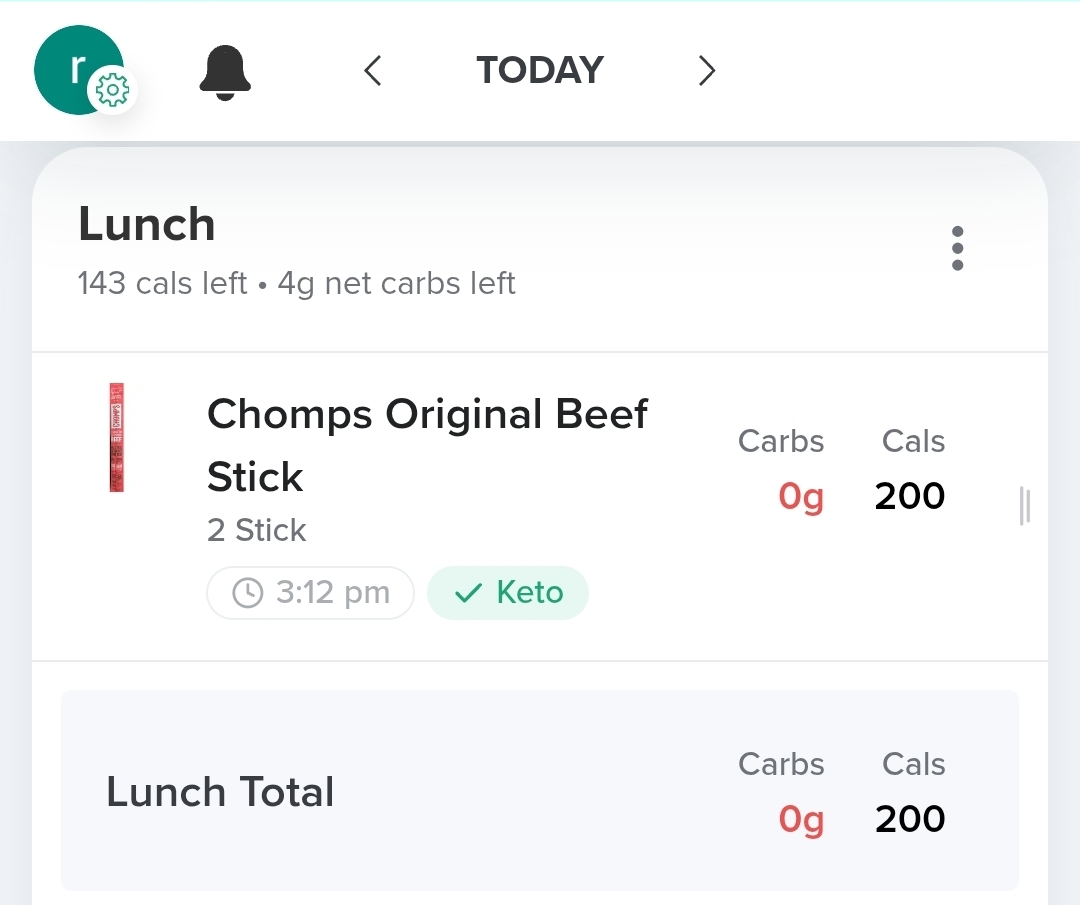Viewport: 1080px width, 905px height.
Task: Open notifications with the bell icon
Action: [x=225, y=73]
